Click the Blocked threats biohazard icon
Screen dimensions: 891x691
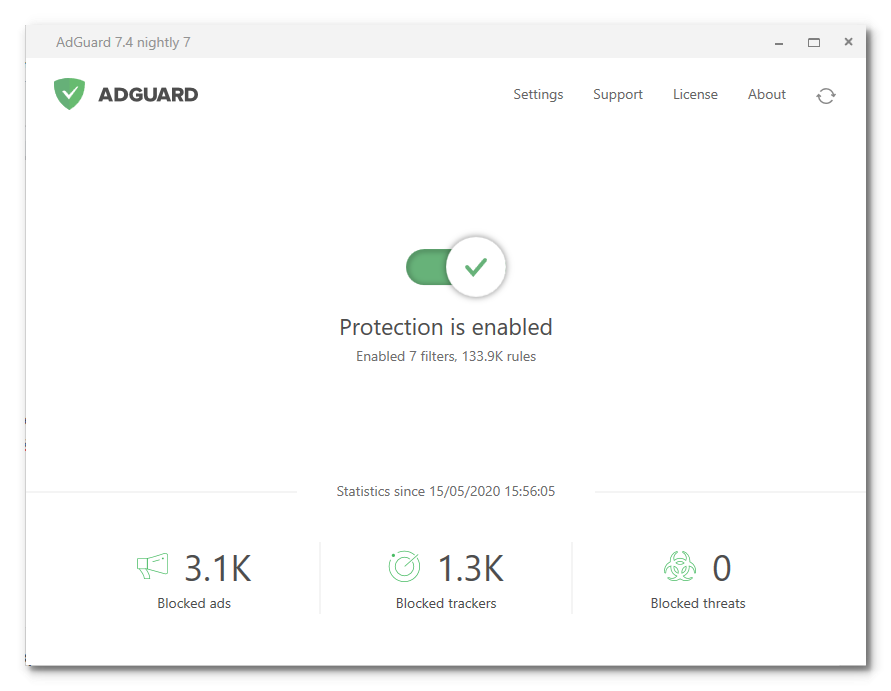pyautogui.click(x=680, y=567)
